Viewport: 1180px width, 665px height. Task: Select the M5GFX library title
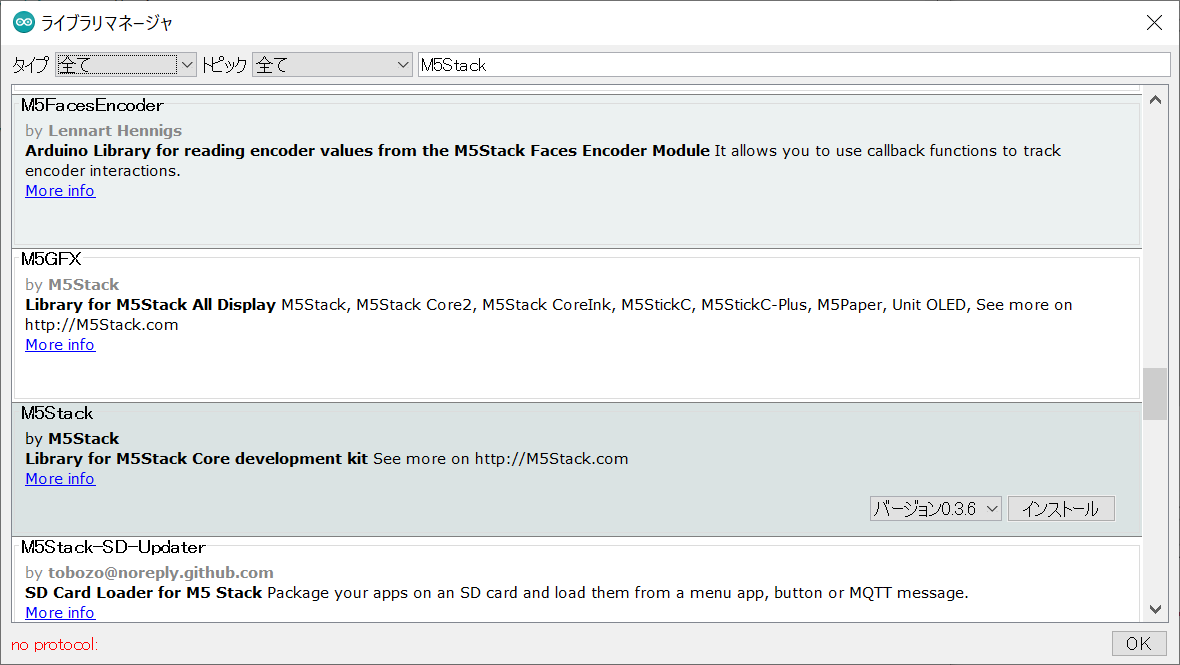coord(50,260)
